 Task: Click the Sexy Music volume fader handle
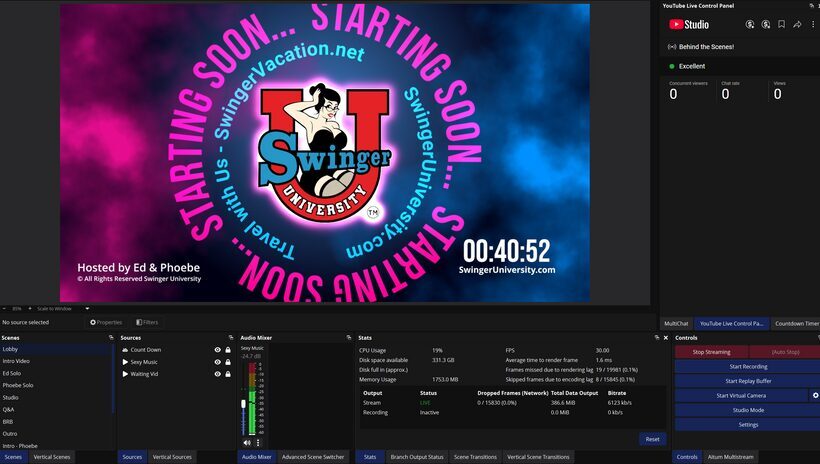click(243, 404)
